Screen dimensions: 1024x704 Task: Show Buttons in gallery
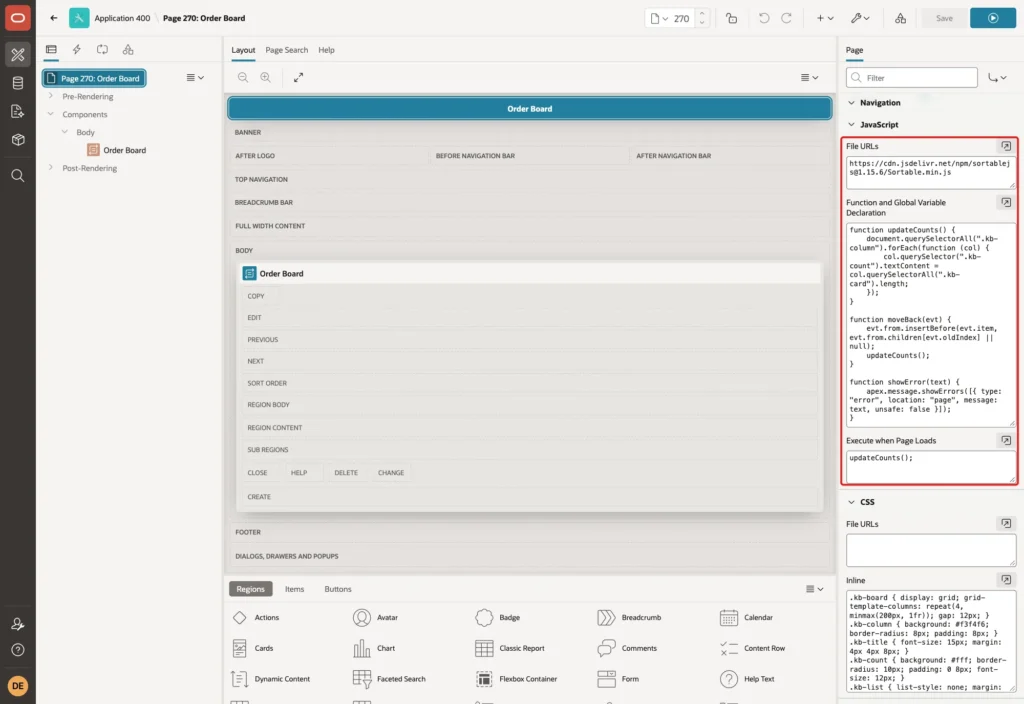(338, 588)
